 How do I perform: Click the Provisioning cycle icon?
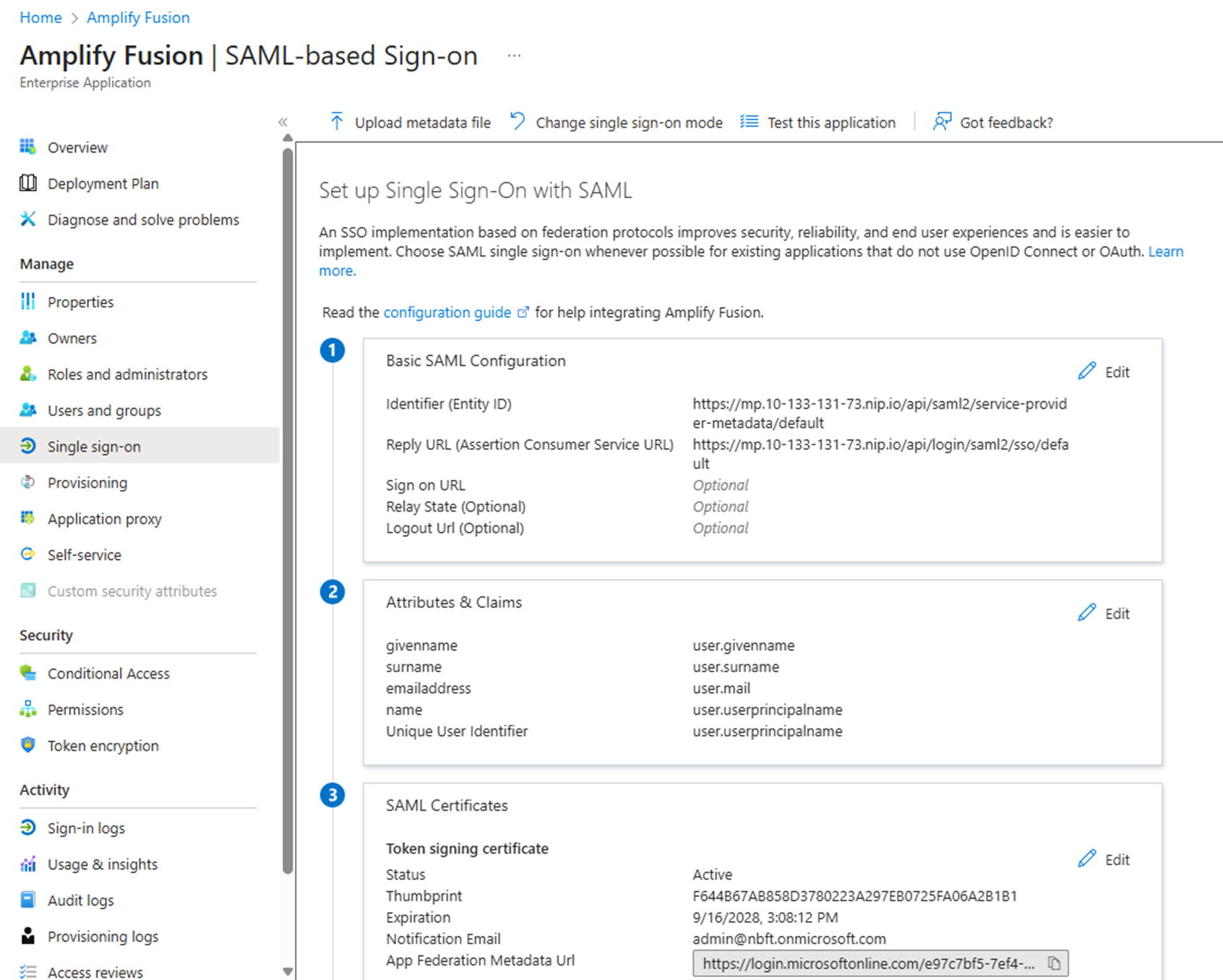pos(27,482)
